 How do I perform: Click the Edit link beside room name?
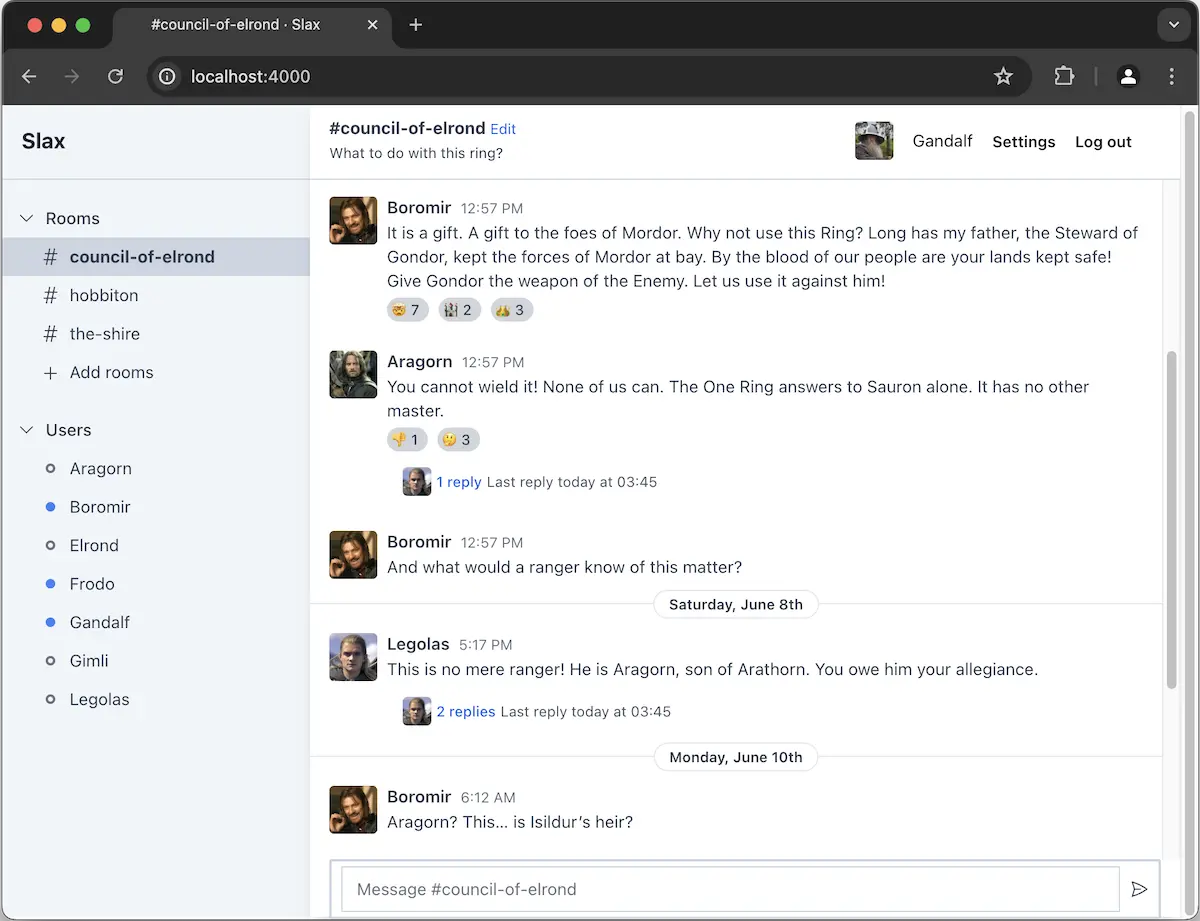pos(503,129)
